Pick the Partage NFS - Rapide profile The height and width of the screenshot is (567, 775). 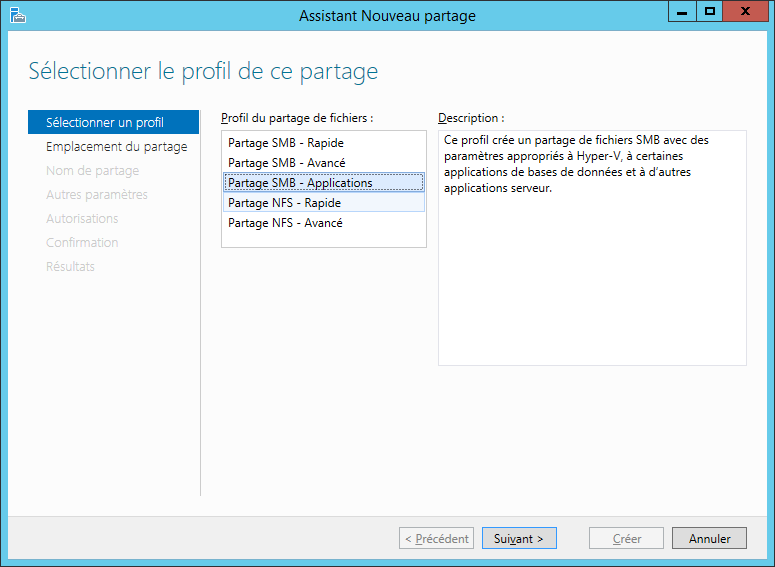click(x=285, y=203)
